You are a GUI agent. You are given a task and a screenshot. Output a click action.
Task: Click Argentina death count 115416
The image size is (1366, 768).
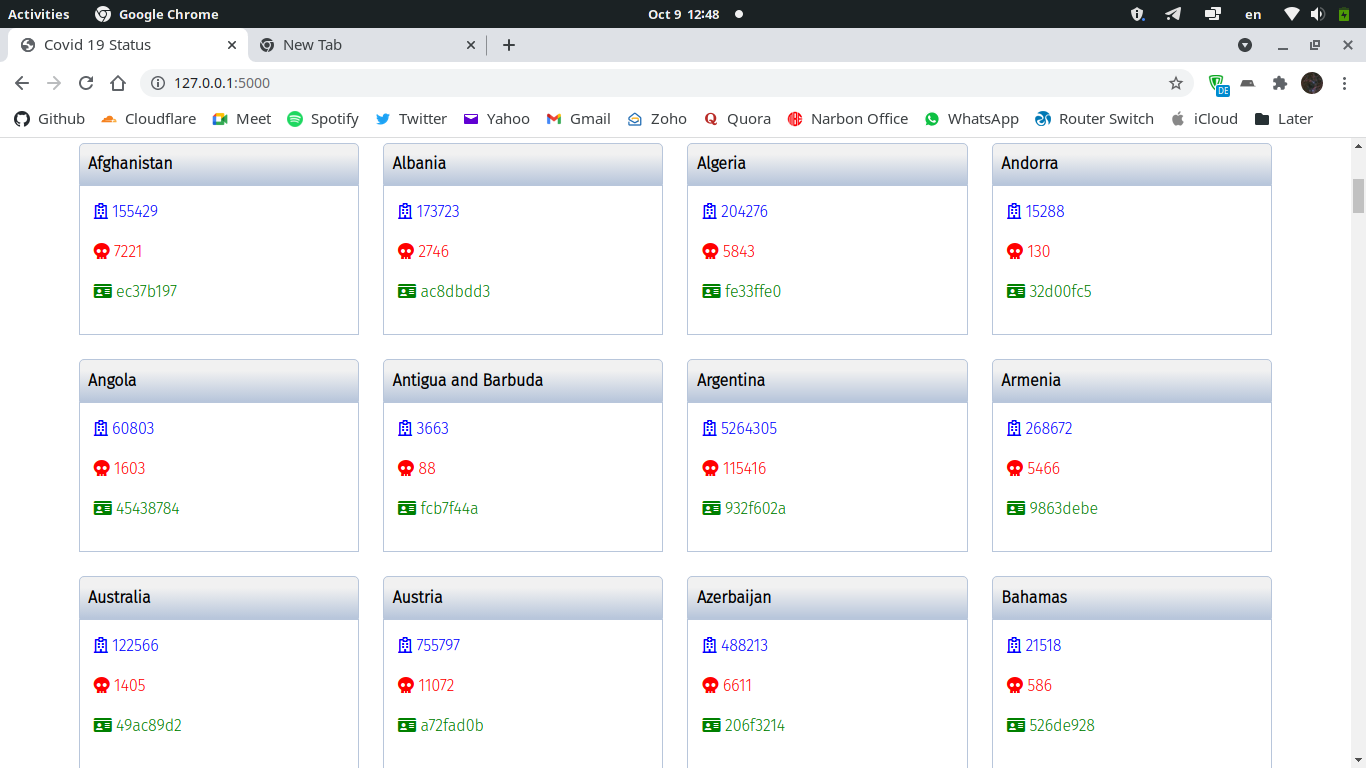[x=745, y=468]
